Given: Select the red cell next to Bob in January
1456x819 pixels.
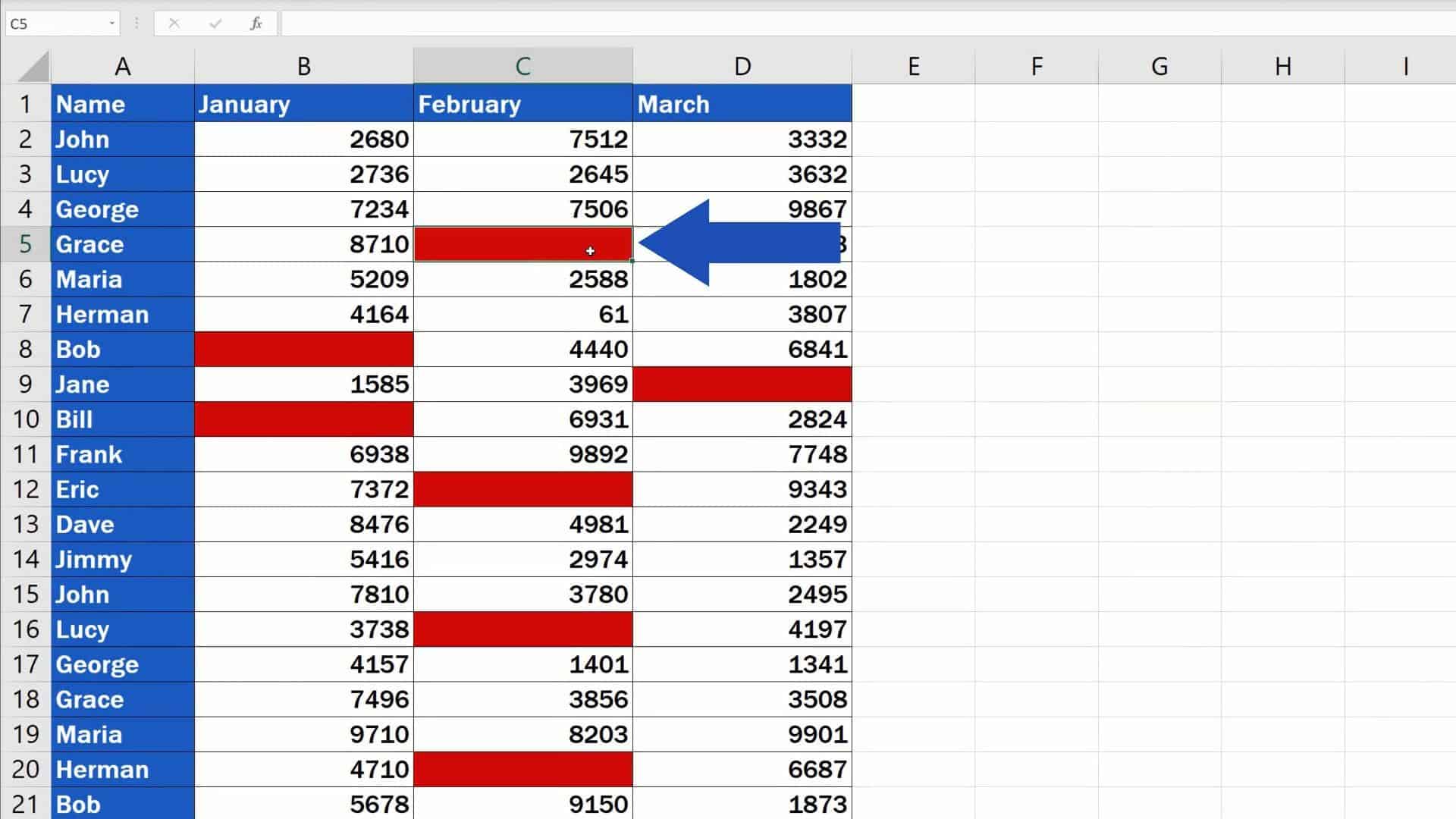Looking at the screenshot, I should (303, 349).
